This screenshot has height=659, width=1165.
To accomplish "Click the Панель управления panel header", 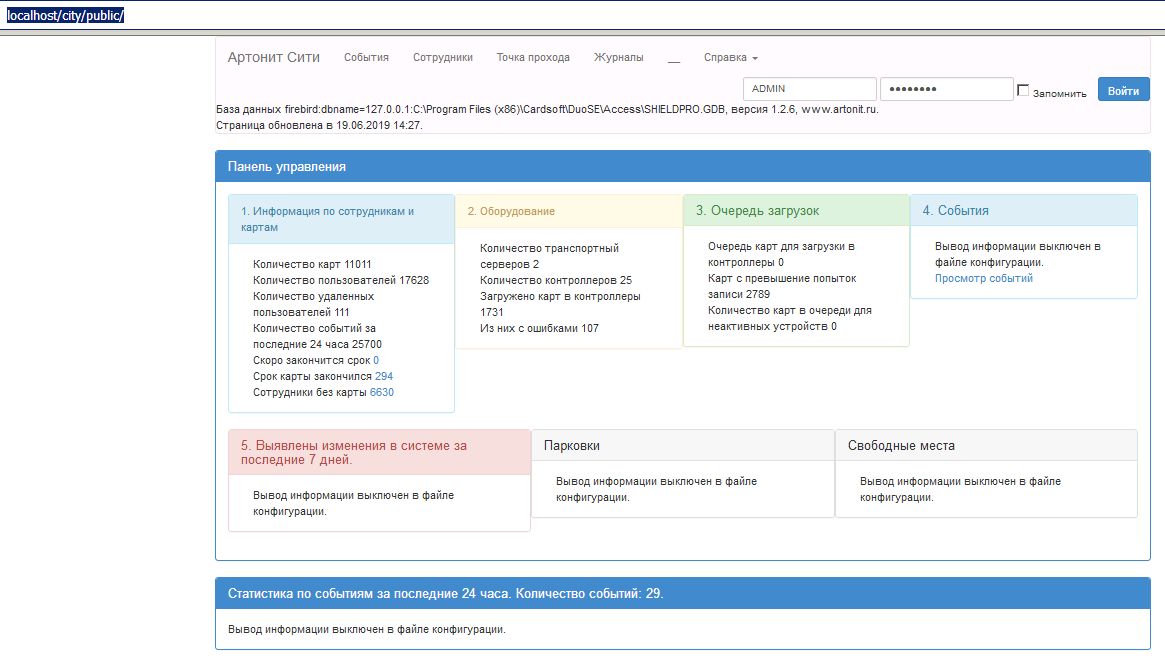I will click(x=287, y=167).
